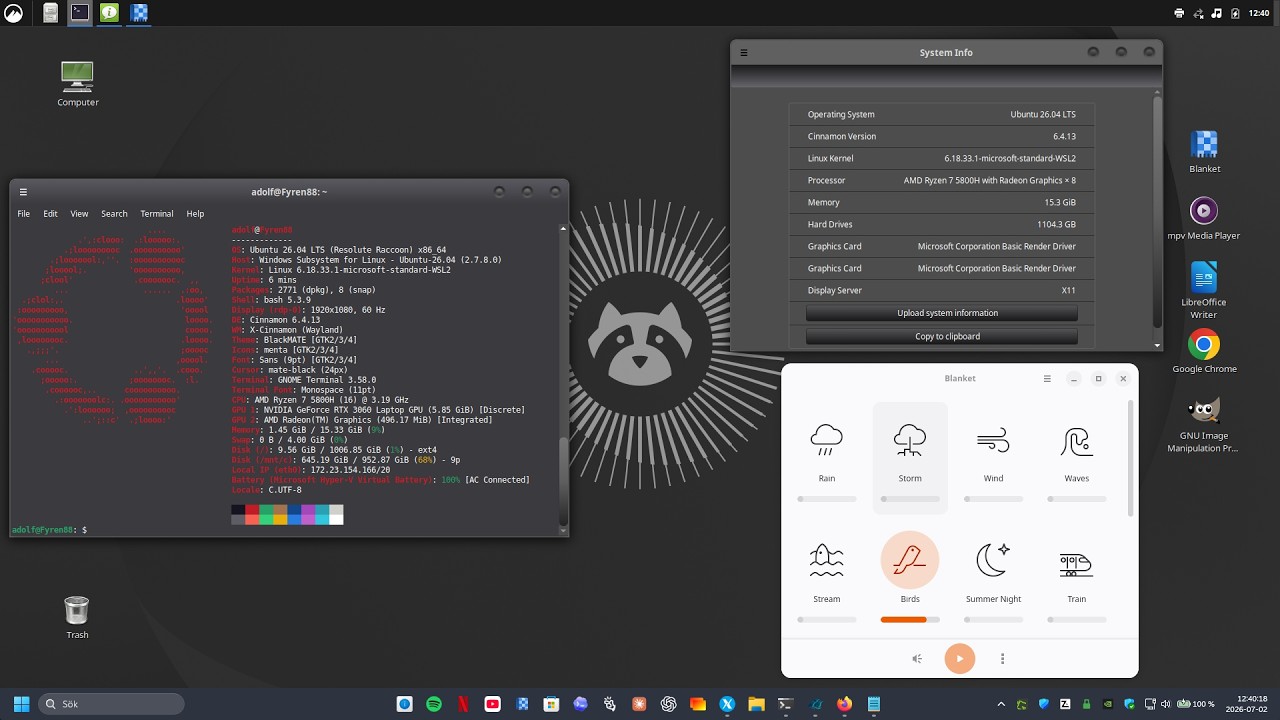Select the Stream sound icon in Blanket
The width and height of the screenshot is (1280, 720).
(x=827, y=561)
